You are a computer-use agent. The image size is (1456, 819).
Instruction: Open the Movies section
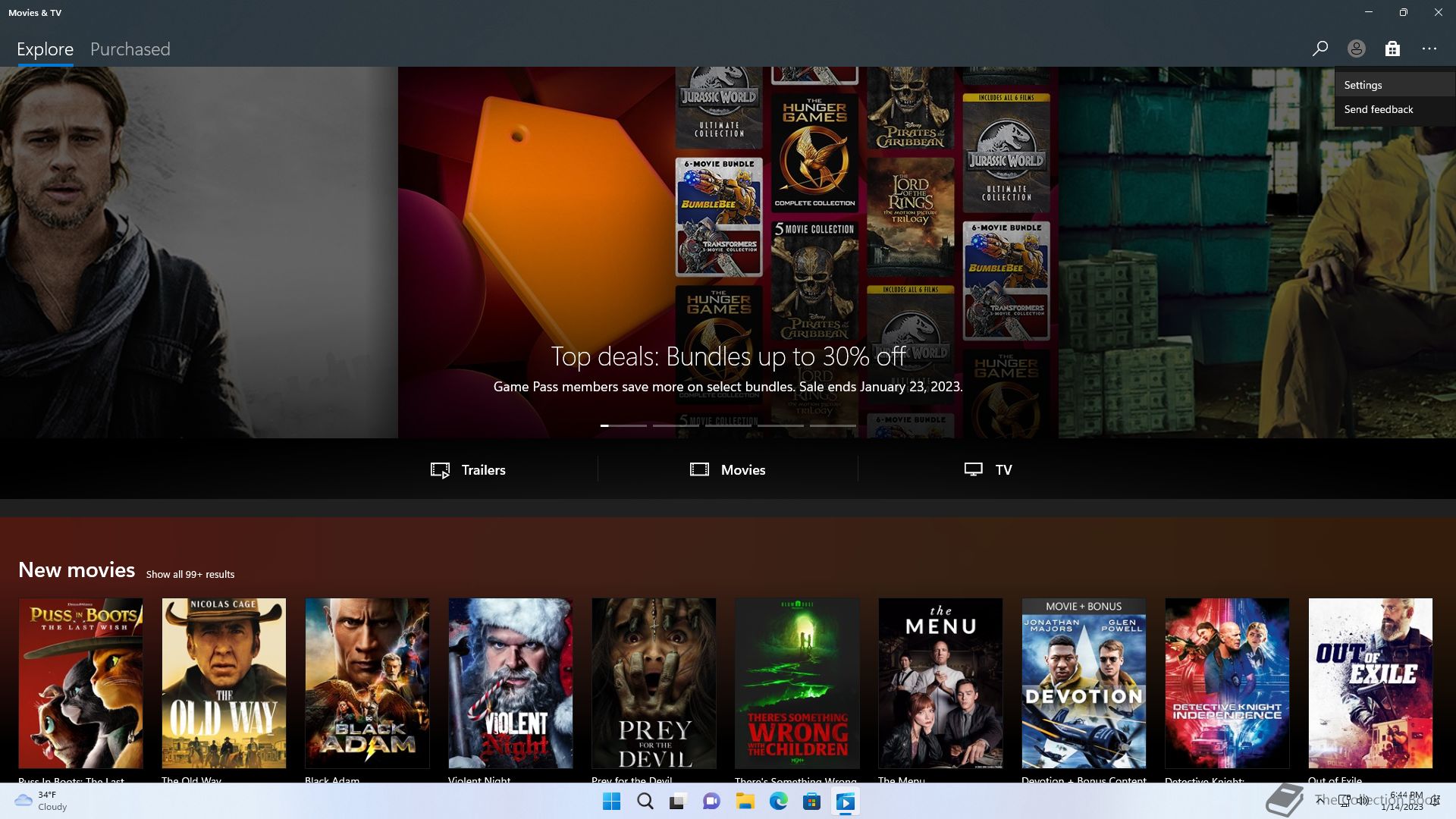727,469
